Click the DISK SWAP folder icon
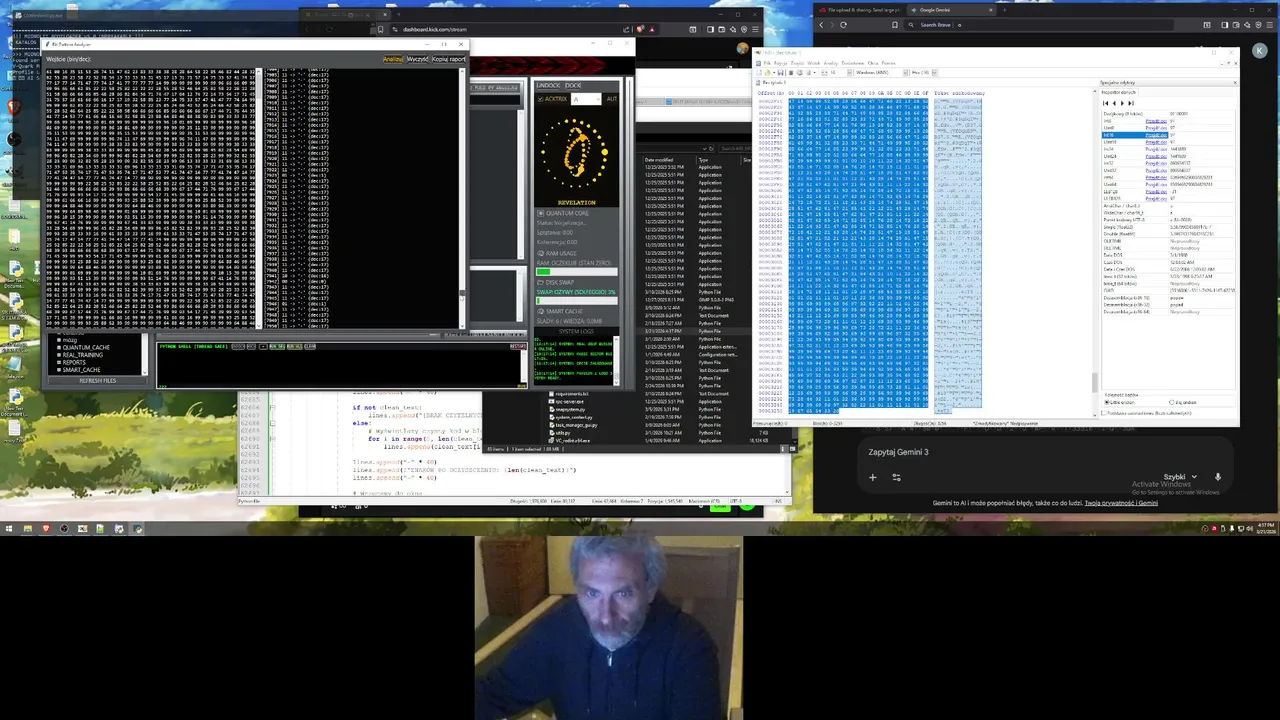Screen dimensions: 1280x720 [540, 282]
